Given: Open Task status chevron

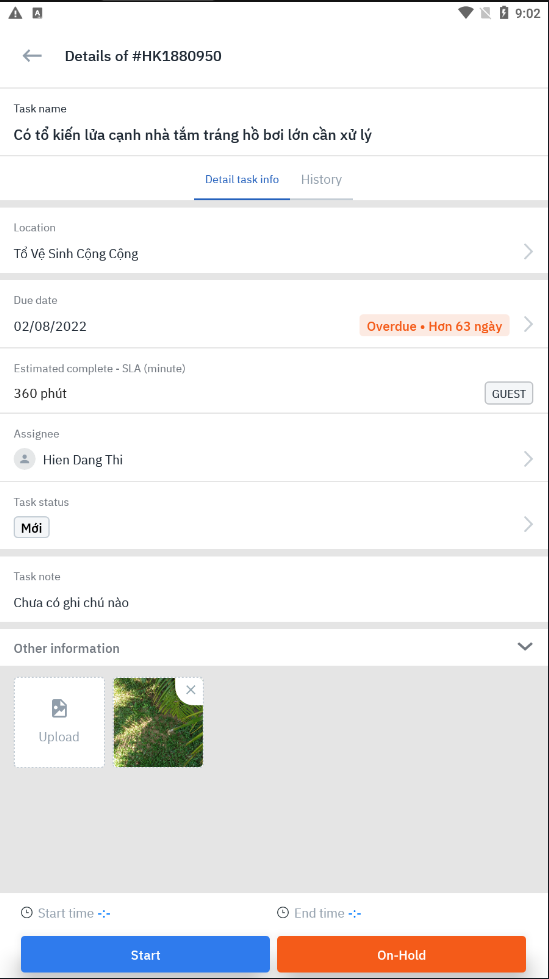Looking at the screenshot, I should (528, 524).
